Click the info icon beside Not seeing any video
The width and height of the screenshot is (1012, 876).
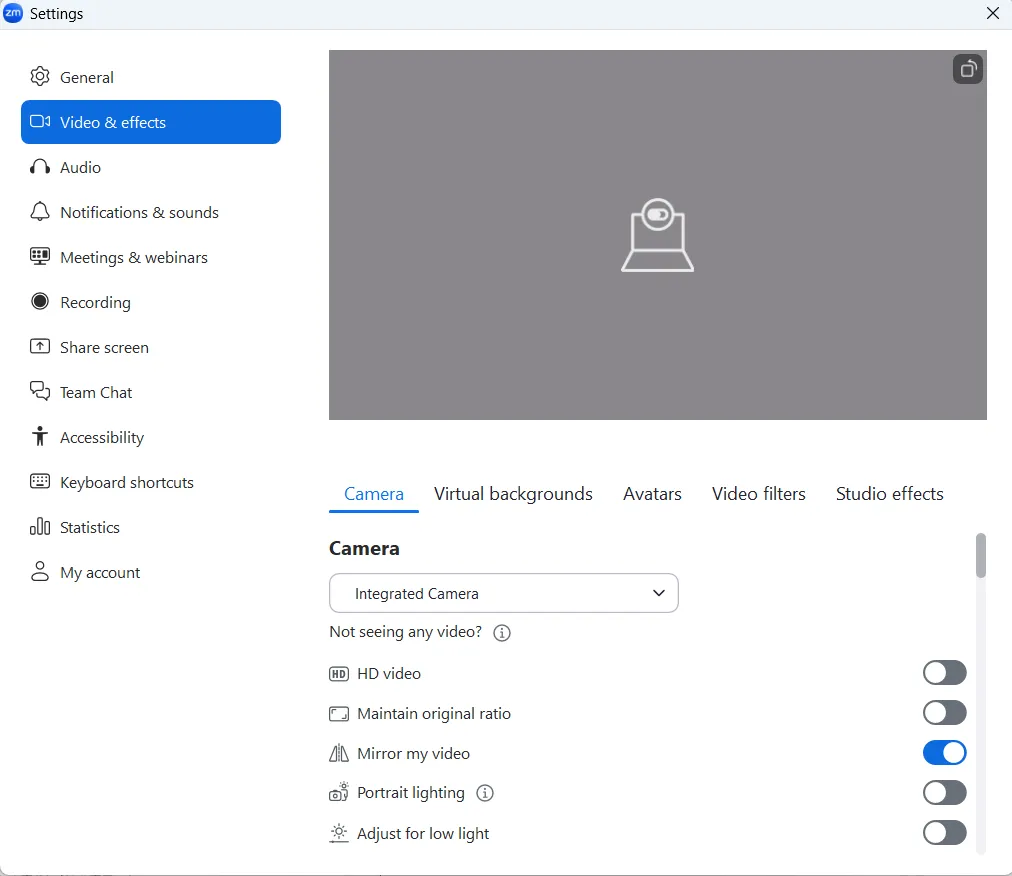click(x=502, y=633)
